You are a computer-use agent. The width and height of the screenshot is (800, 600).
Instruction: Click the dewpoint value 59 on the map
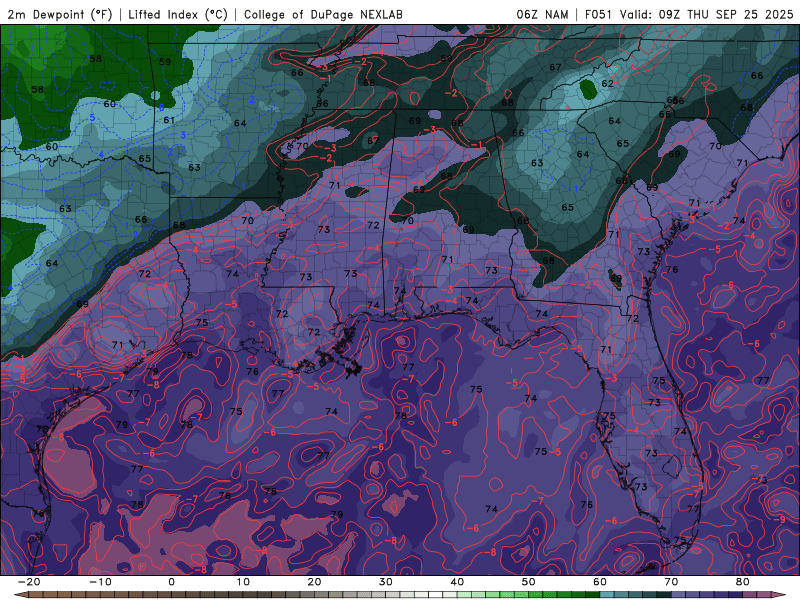pyautogui.click(x=165, y=62)
